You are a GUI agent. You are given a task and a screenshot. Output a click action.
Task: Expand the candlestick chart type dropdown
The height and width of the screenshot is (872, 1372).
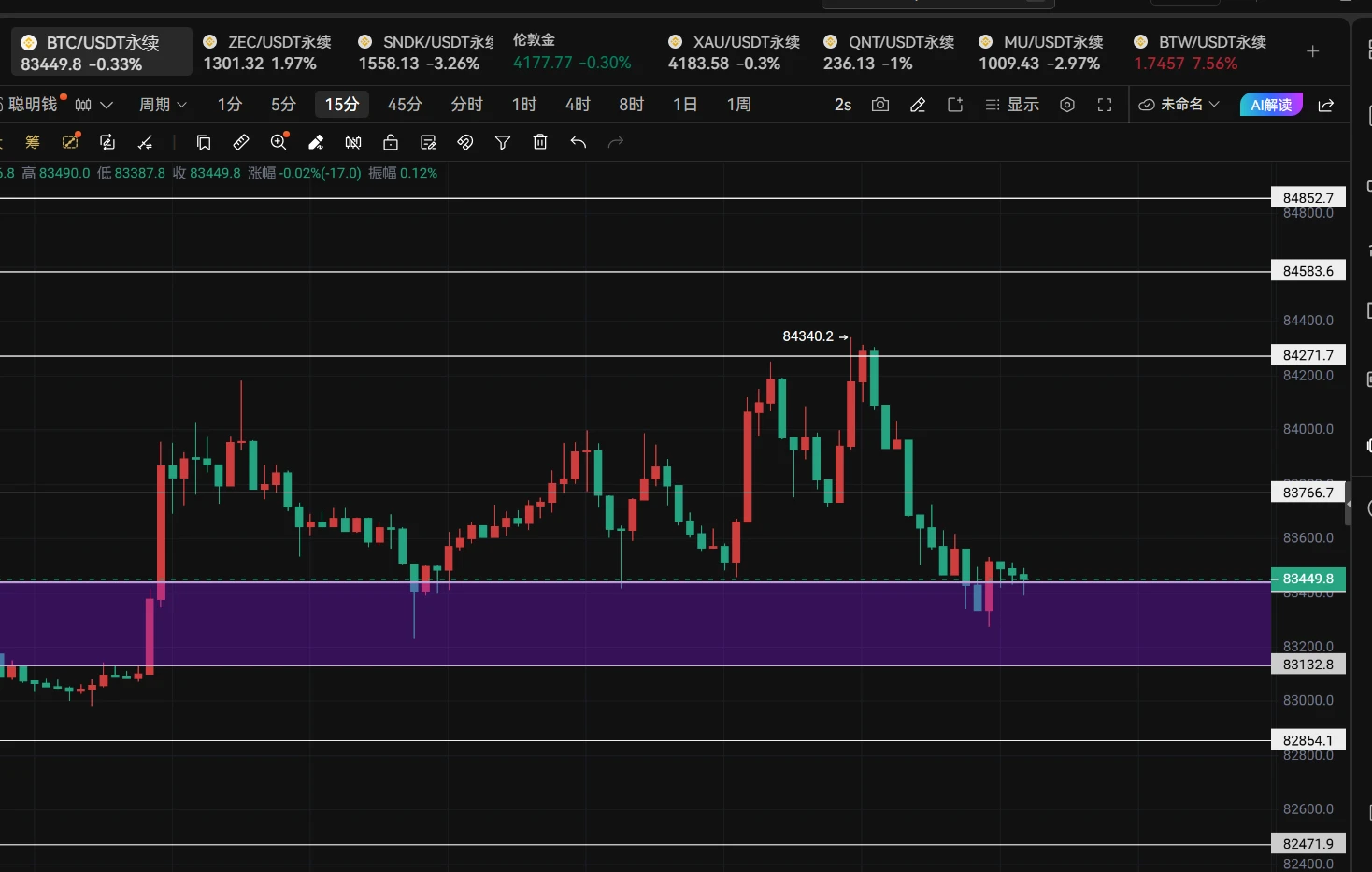click(x=93, y=105)
